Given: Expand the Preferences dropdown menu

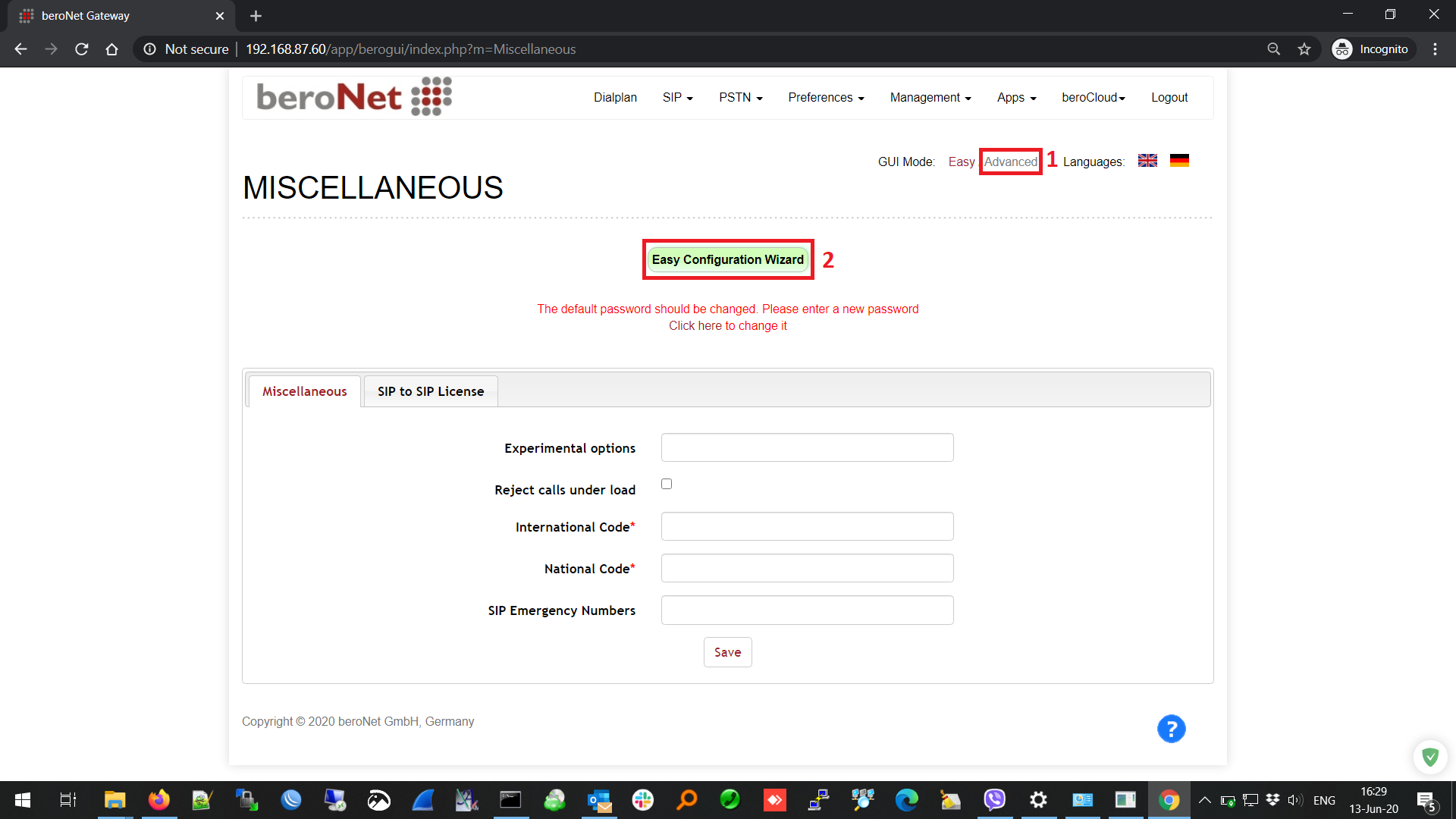Looking at the screenshot, I should (x=826, y=98).
